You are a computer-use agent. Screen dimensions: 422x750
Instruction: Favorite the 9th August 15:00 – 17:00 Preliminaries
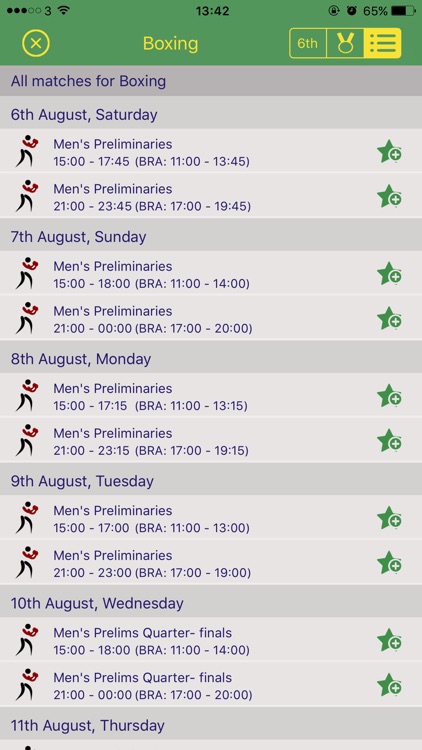tap(389, 518)
